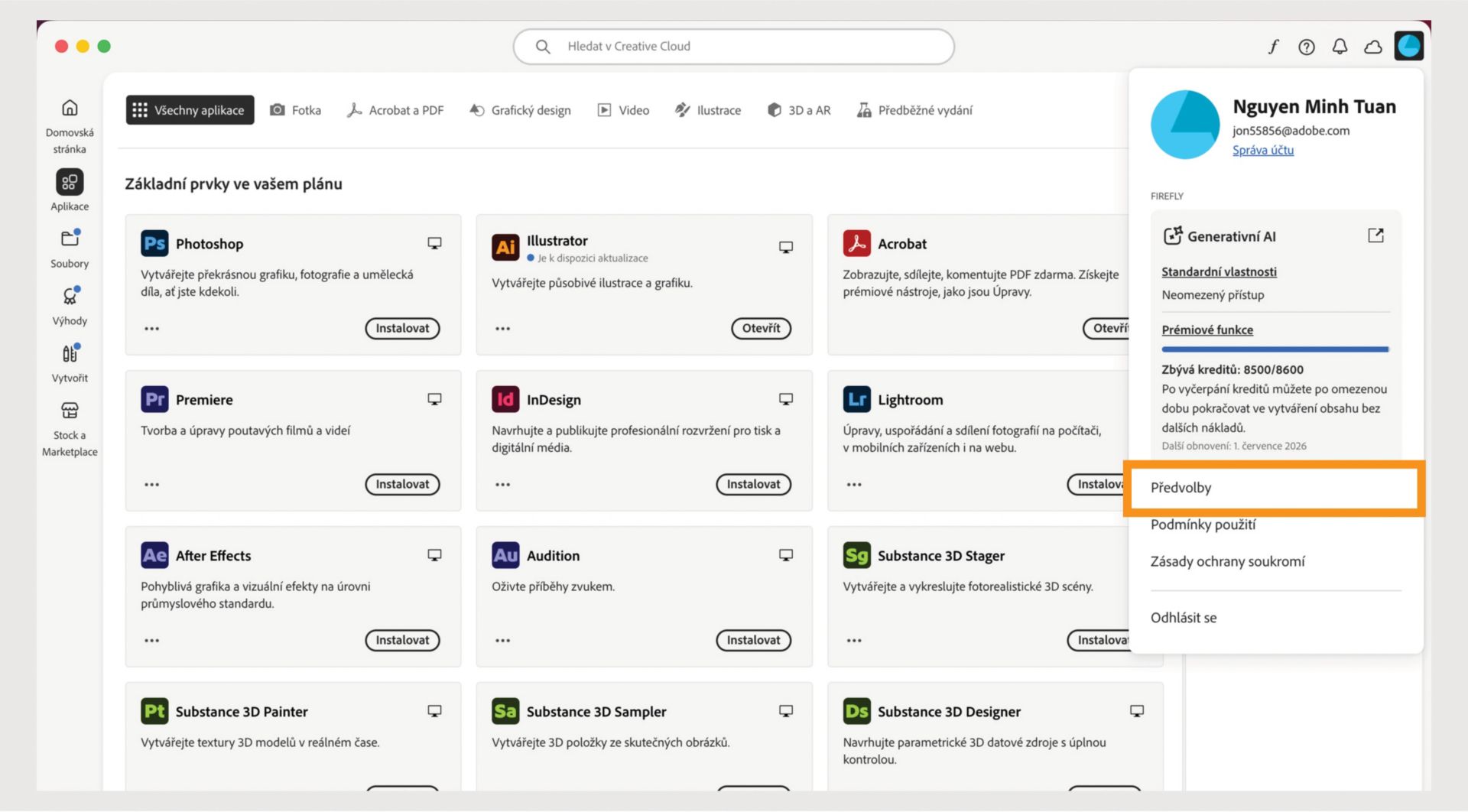Click desktop icon on Illustrator card
1468x812 pixels.
coord(785,247)
